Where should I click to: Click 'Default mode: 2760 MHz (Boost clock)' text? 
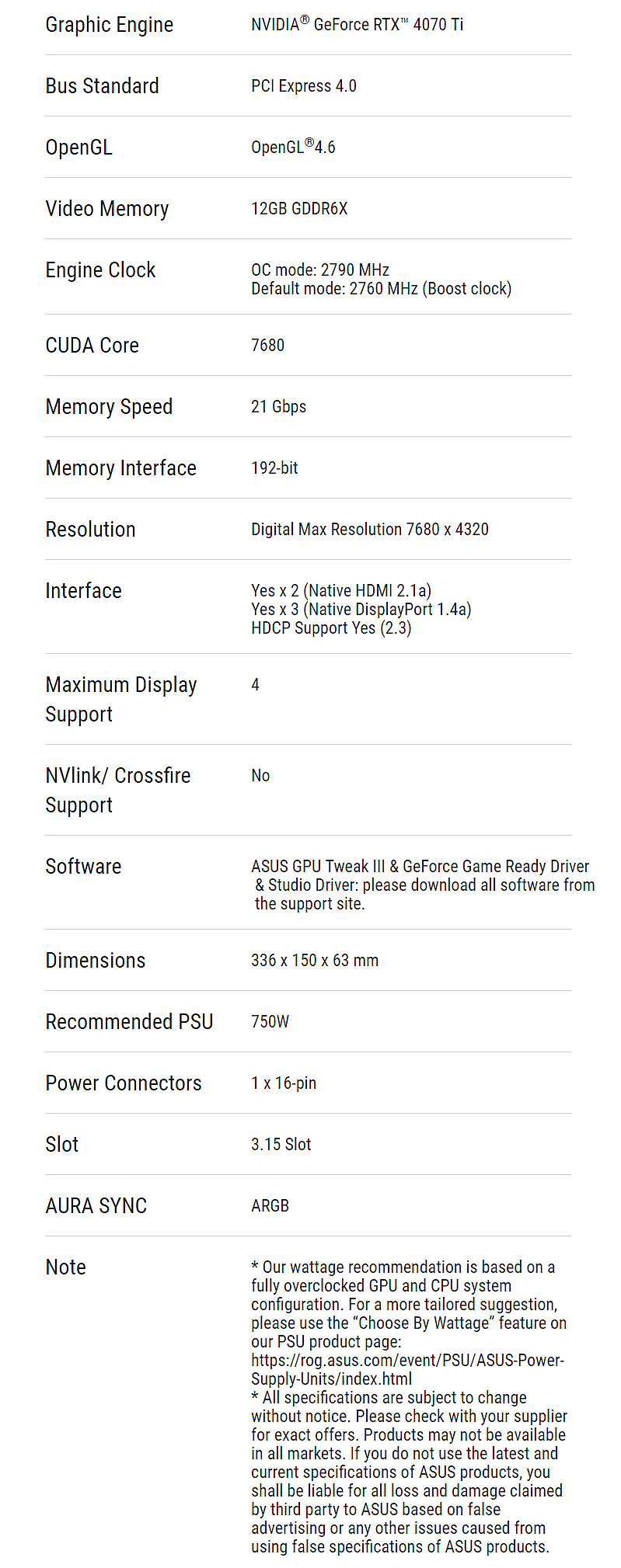(382, 289)
